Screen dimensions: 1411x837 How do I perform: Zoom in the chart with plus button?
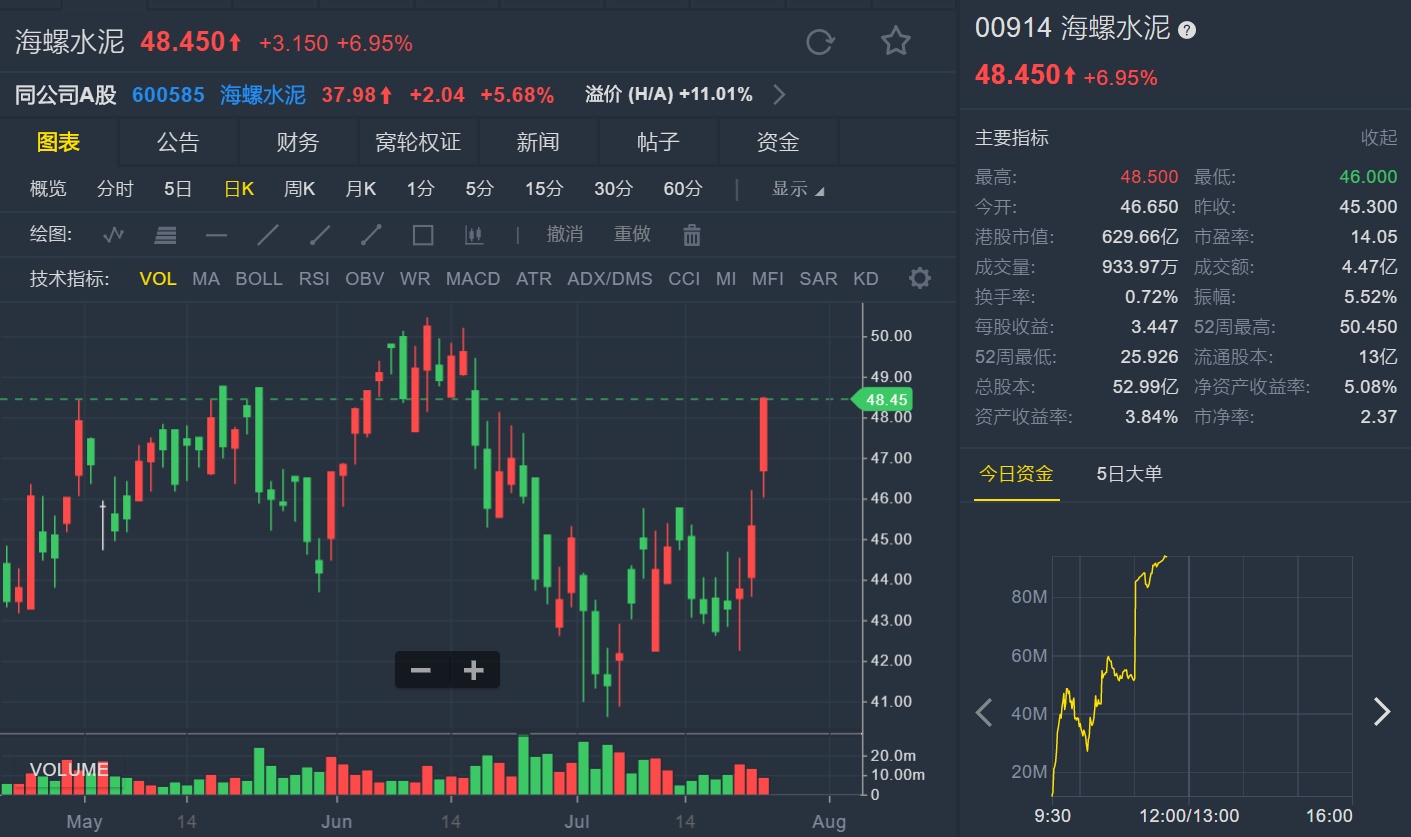tap(474, 670)
